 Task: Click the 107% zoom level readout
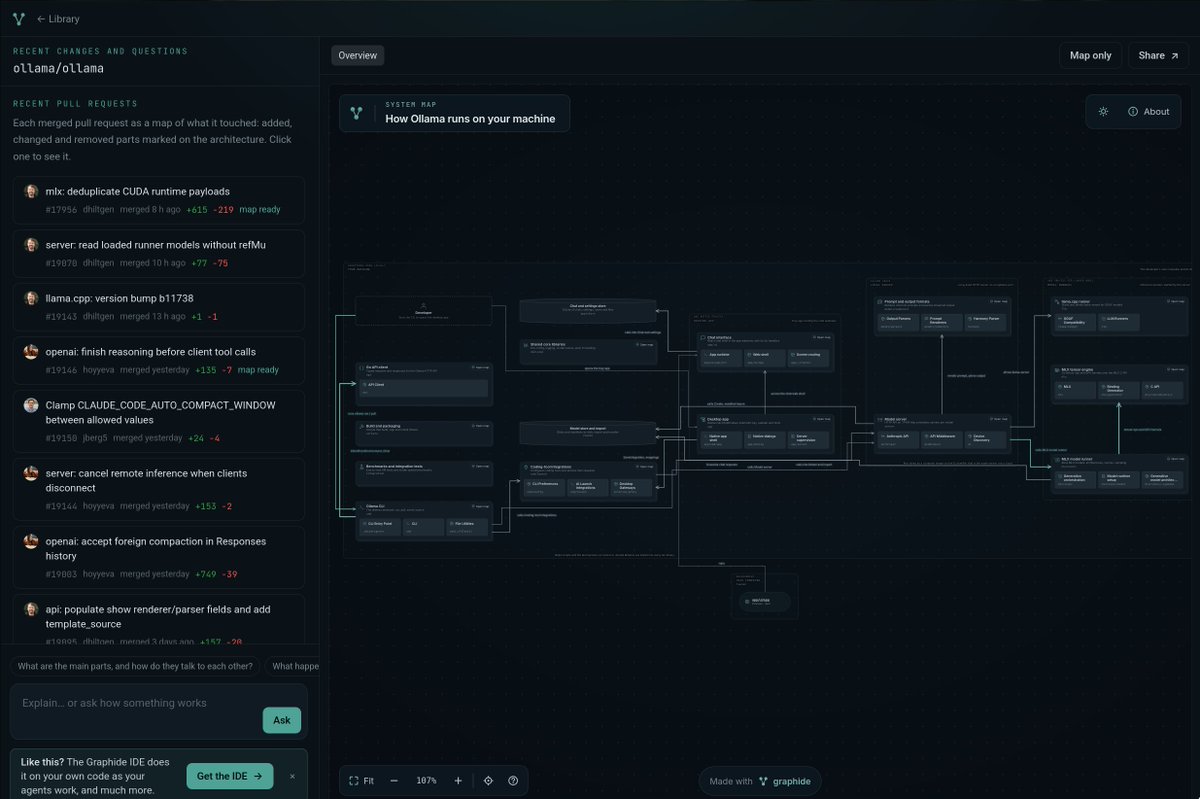[x=427, y=780]
